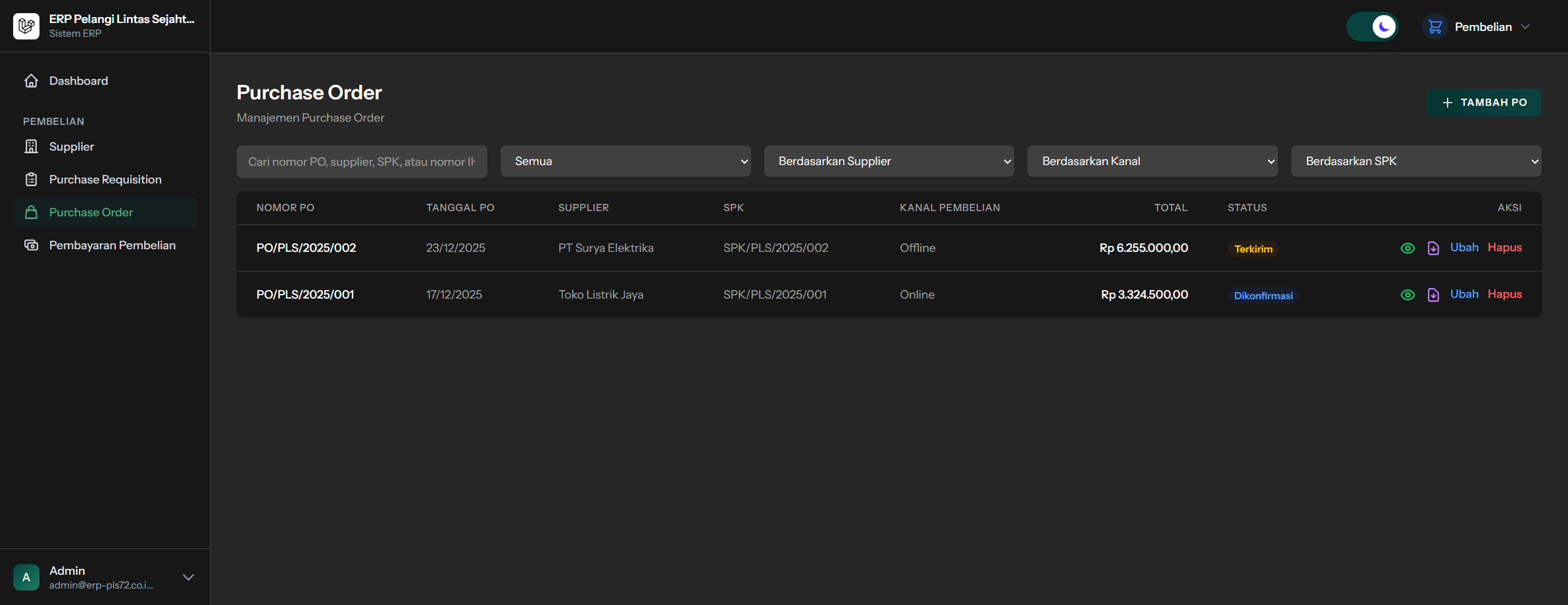Download document for PO/PLS/2025/001
The height and width of the screenshot is (605, 1568).
1433,295
